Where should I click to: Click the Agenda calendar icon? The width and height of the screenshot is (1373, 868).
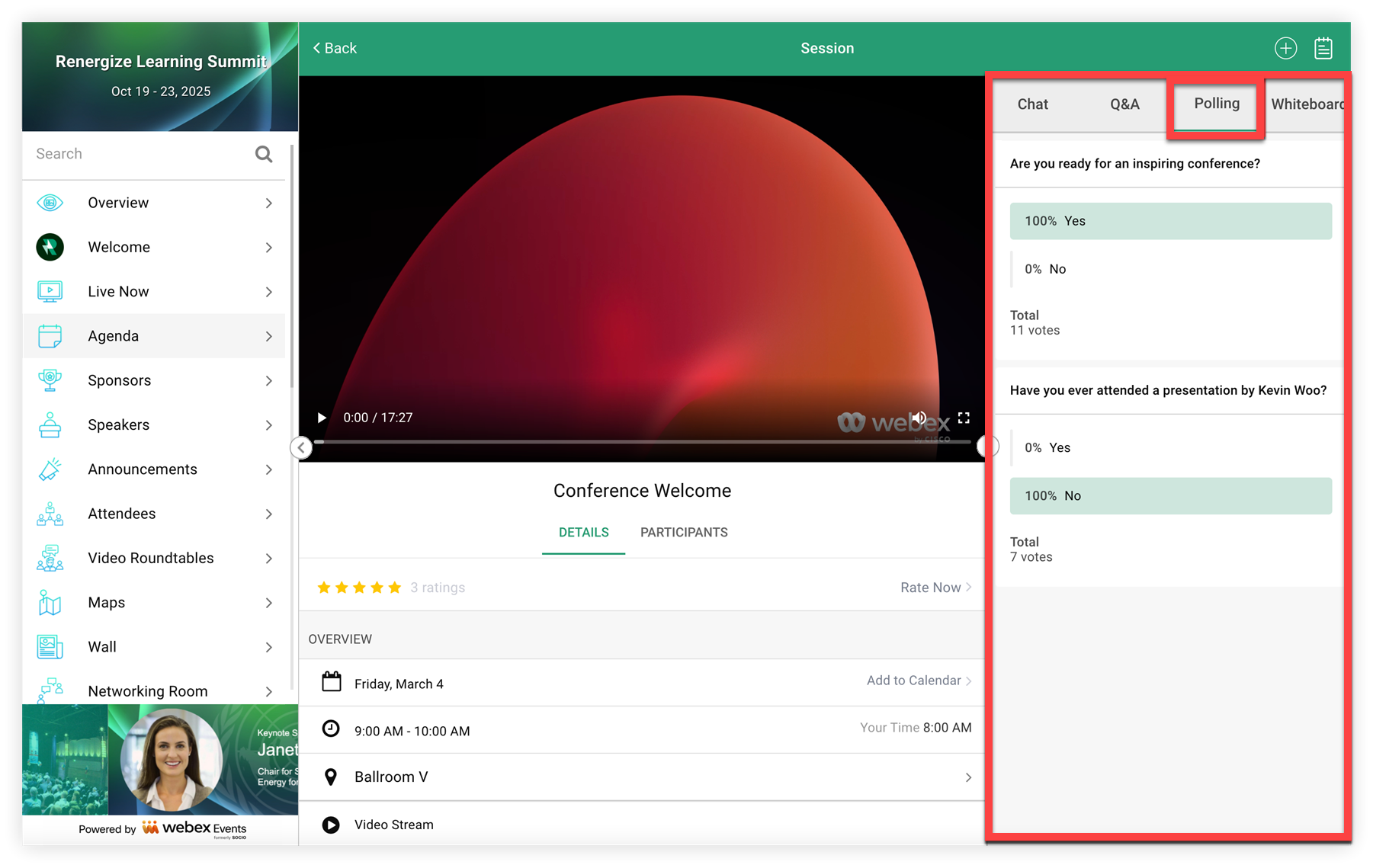coord(50,336)
